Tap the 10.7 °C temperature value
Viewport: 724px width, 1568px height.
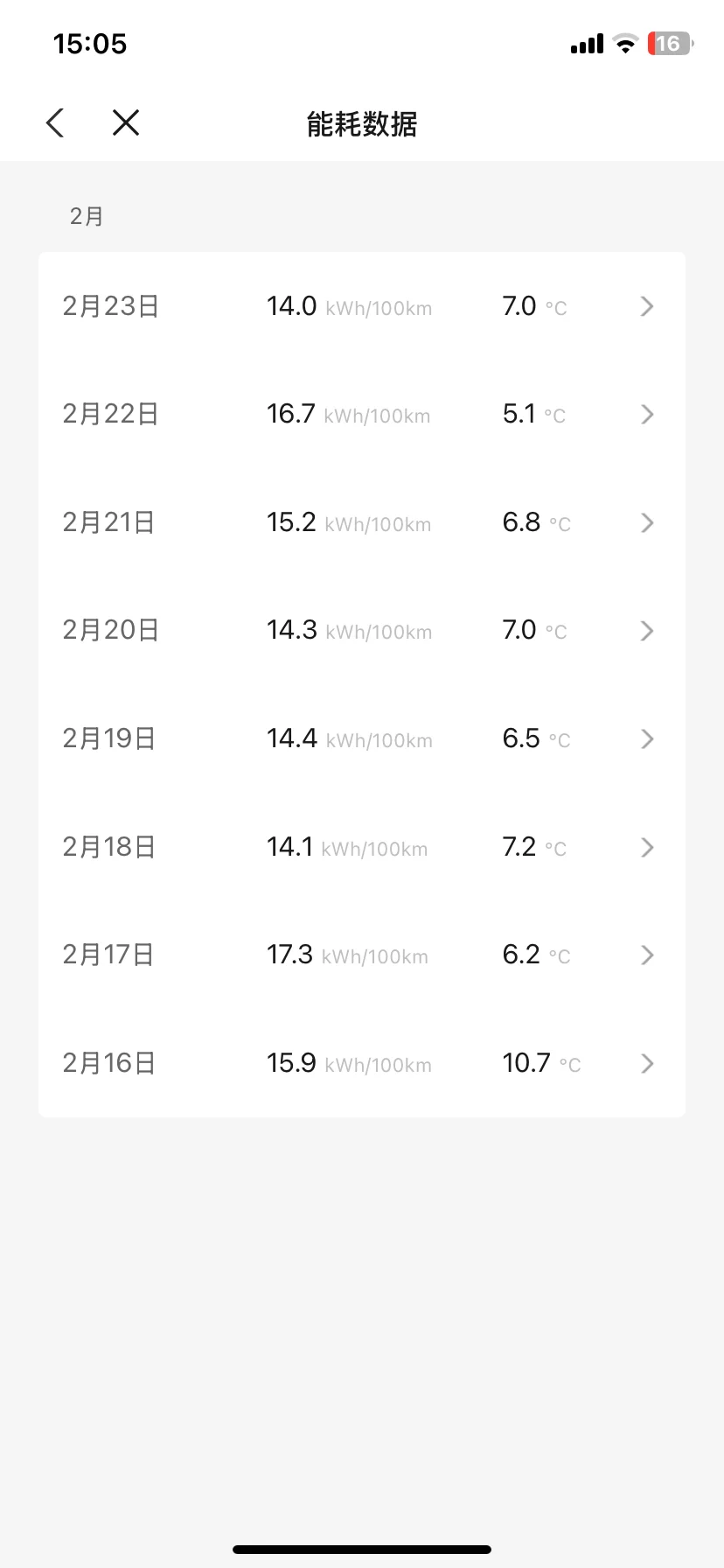tap(541, 1063)
